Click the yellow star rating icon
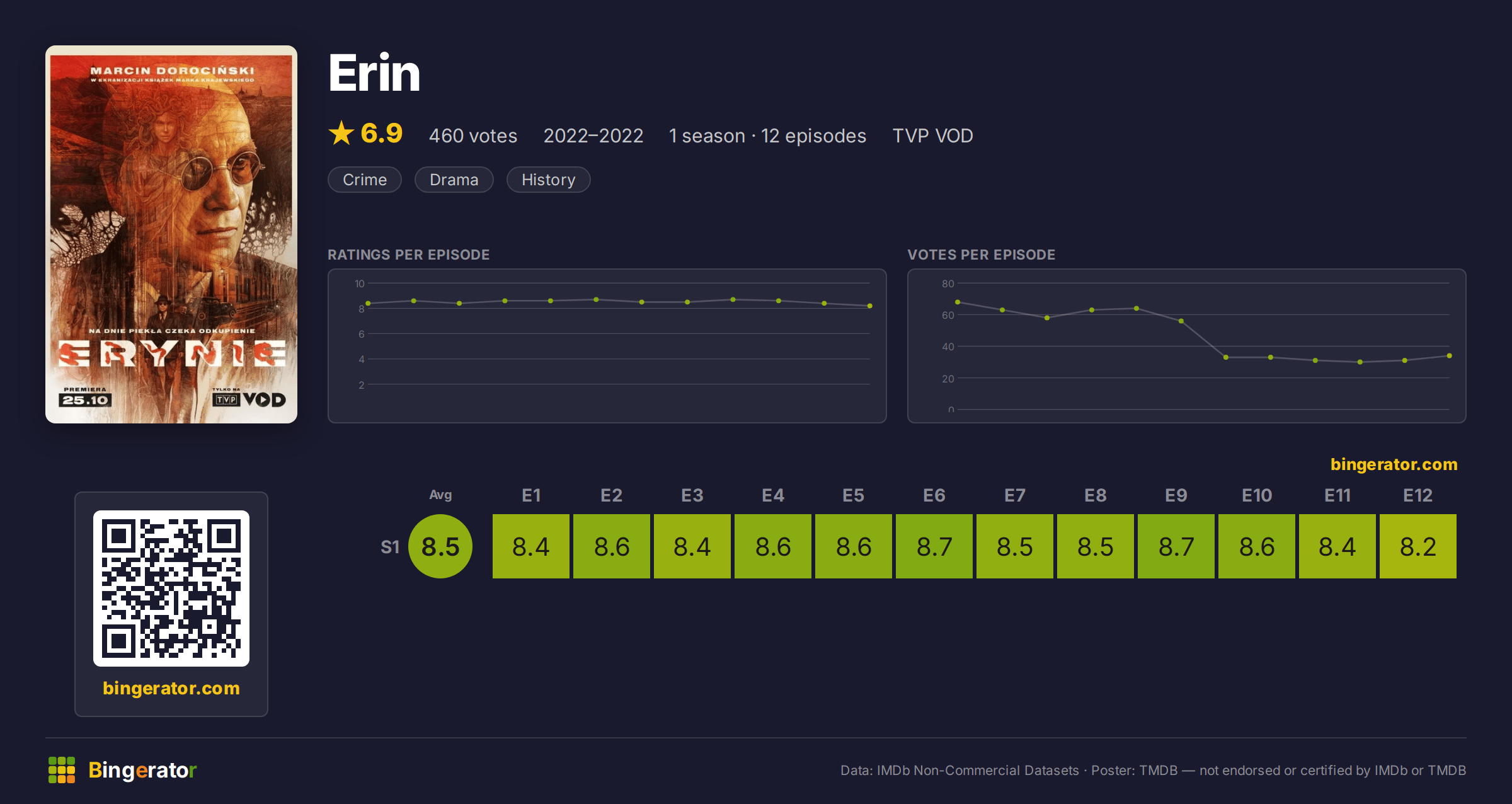This screenshot has width=1512, height=804. [x=341, y=133]
